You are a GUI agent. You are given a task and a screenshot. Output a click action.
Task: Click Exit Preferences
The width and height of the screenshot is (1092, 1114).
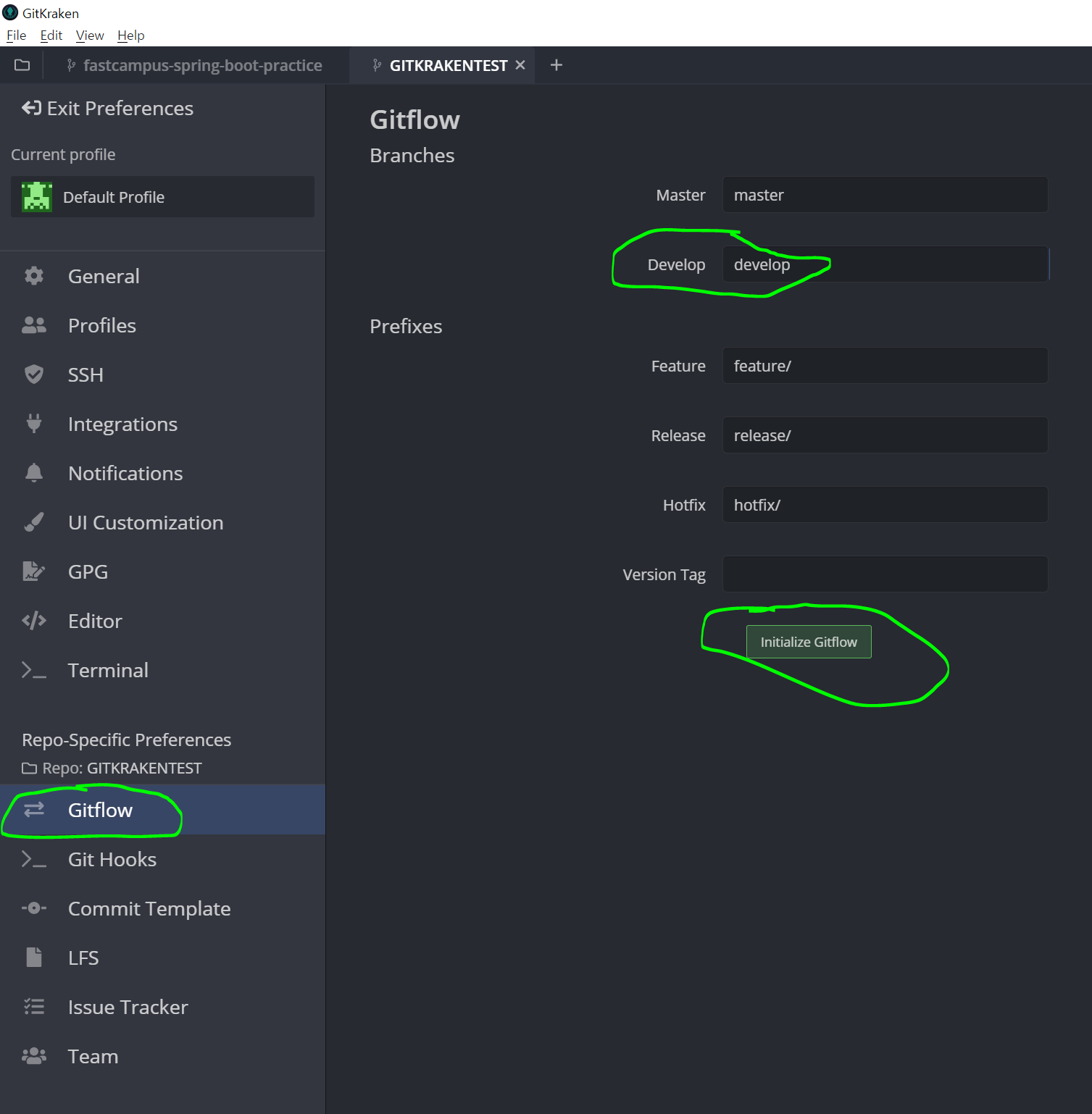pos(108,109)
